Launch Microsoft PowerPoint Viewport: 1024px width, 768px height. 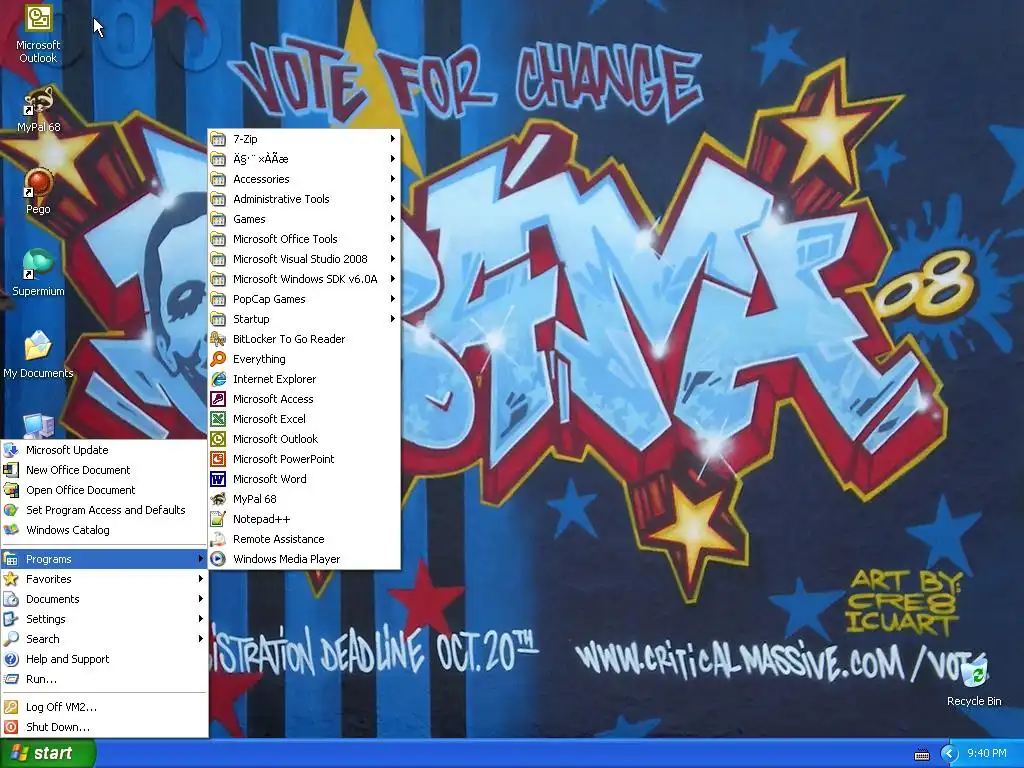[304, 459]
